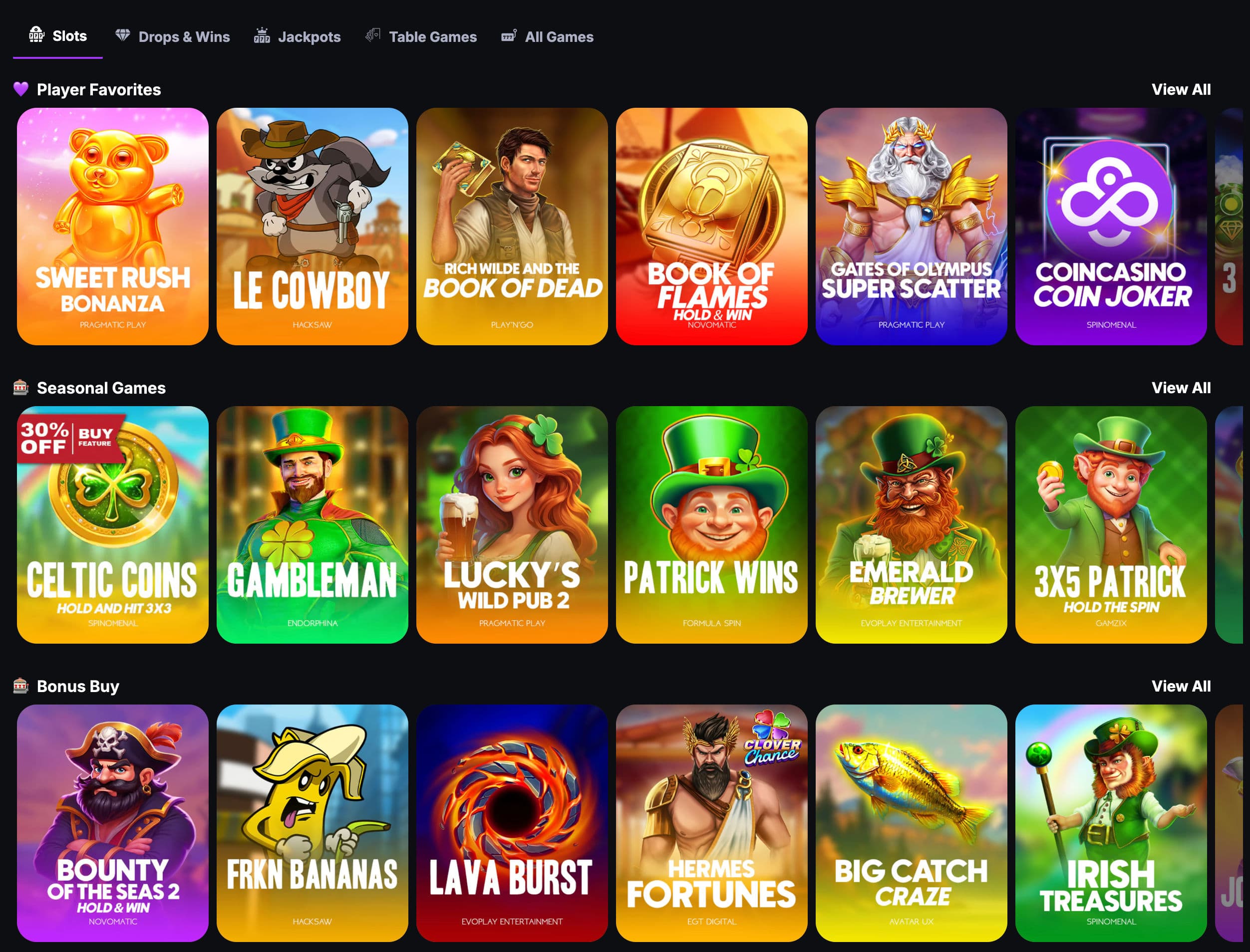Switch to the Jackpots tab
1250x952 pixels.
297,36
